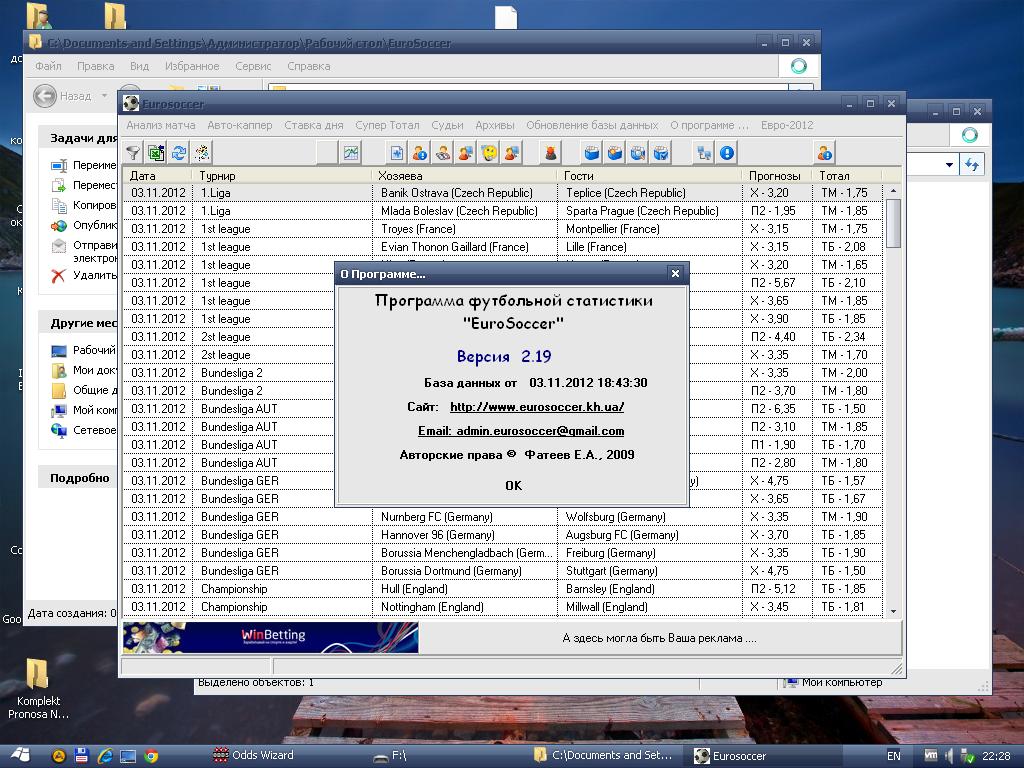Launch Internet Explorer from quick launch
The height and width of the screenshot is (768, 1024).
point(104,756)
